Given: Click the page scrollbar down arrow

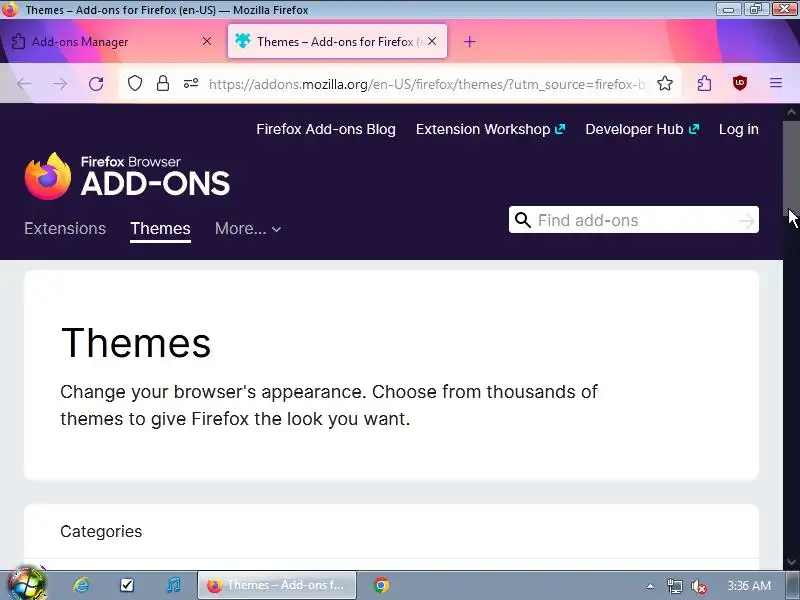Looking at the screenshot, I should click(x=791, y=562).
